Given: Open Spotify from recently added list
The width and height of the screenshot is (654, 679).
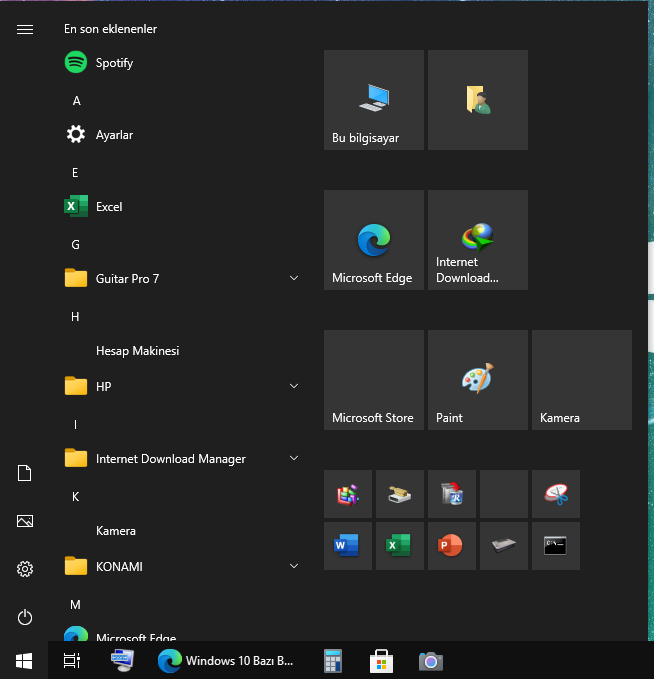Looking at the screenshot, I should pyautogui.click(x=113, y=63).
